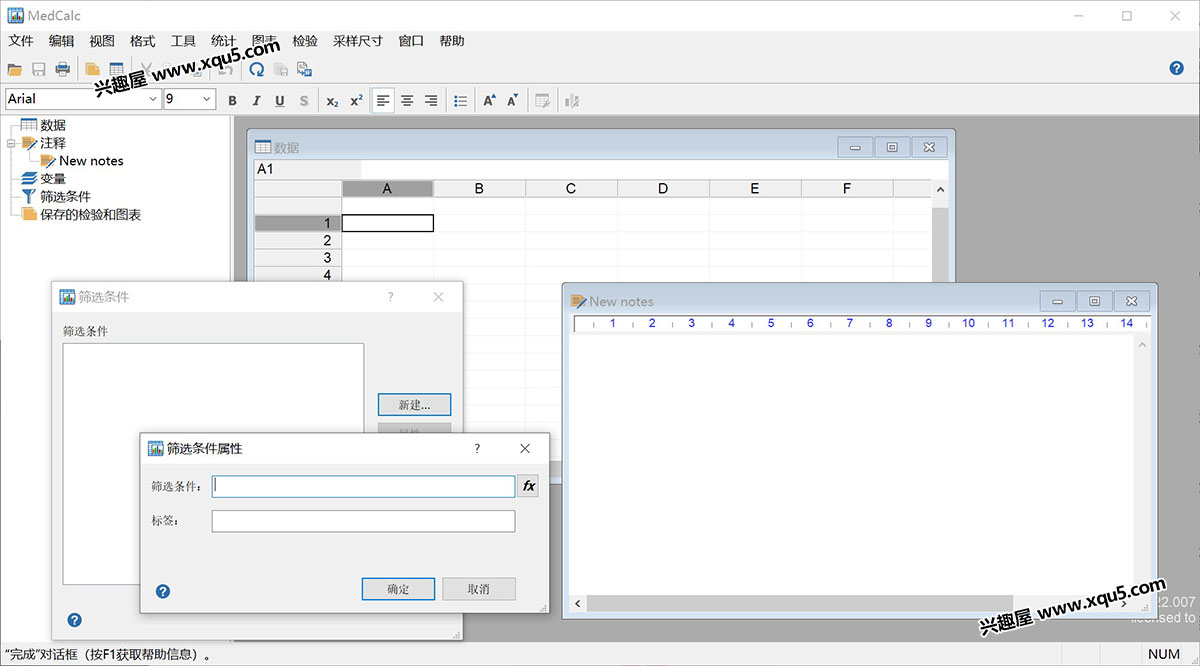Open the spreadsheet grid toolbar icon

116,69
